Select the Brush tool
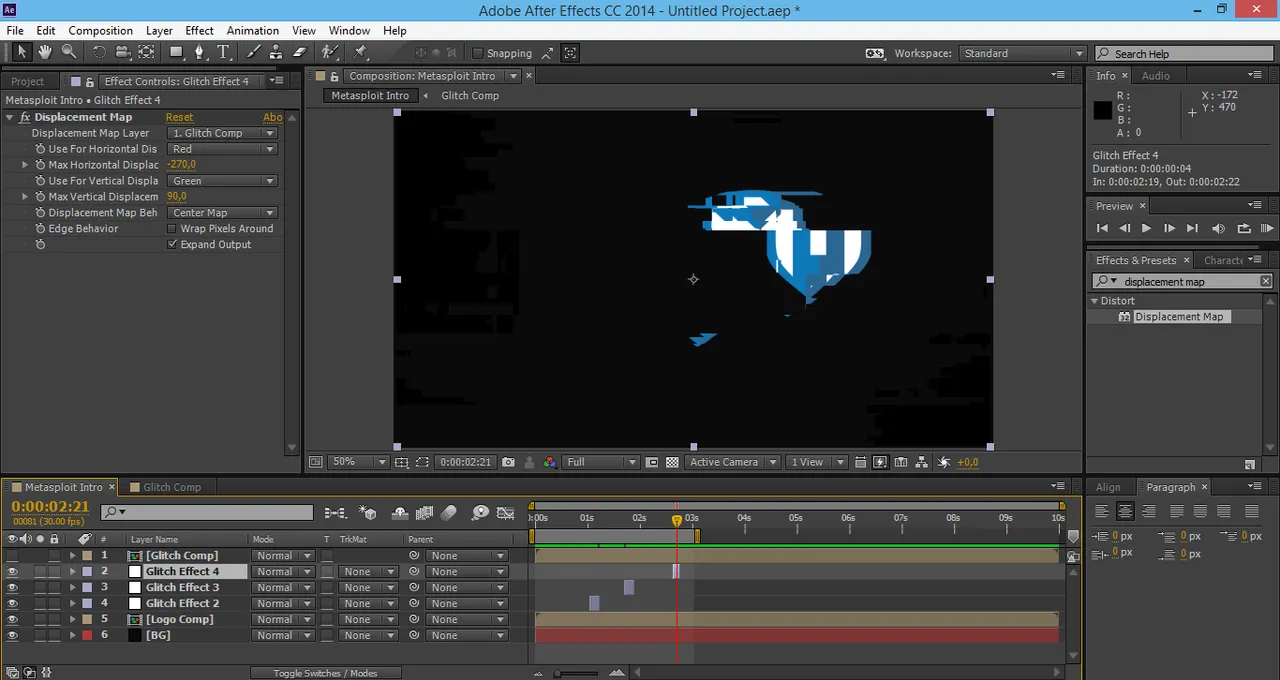This screenshot has width=1280, height=680. [x=254, y=52]
